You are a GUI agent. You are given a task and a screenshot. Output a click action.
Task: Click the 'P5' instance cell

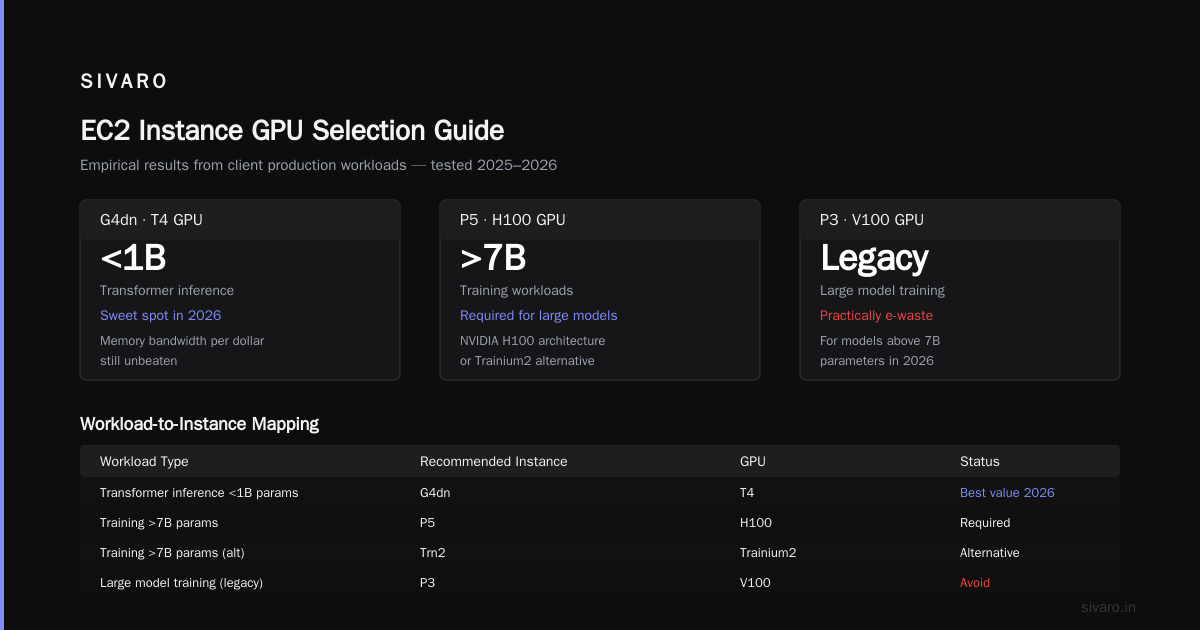pos(428,523)
